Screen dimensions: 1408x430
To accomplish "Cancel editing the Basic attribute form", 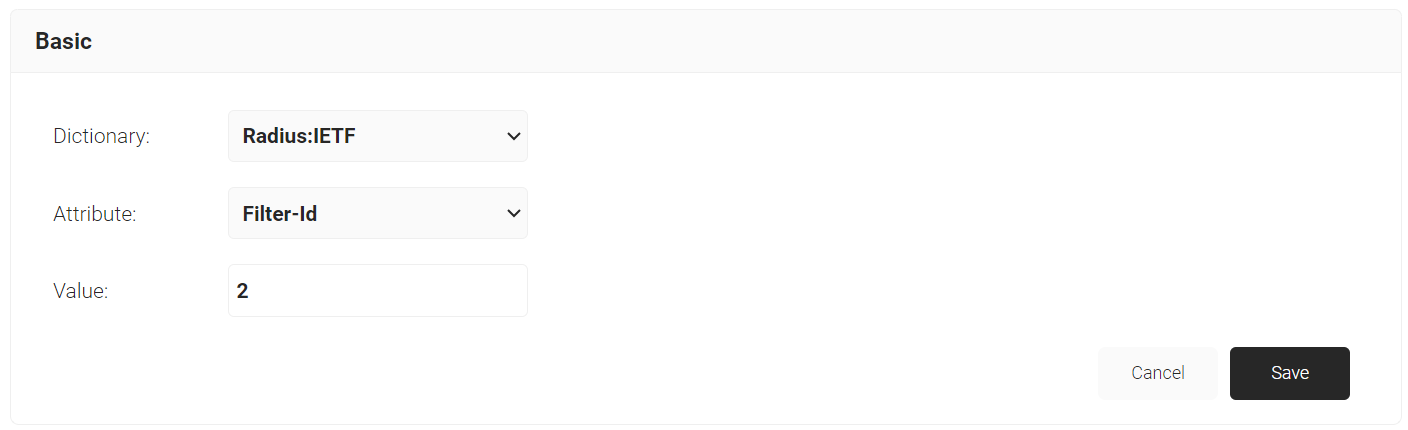I will point(1157,373).
